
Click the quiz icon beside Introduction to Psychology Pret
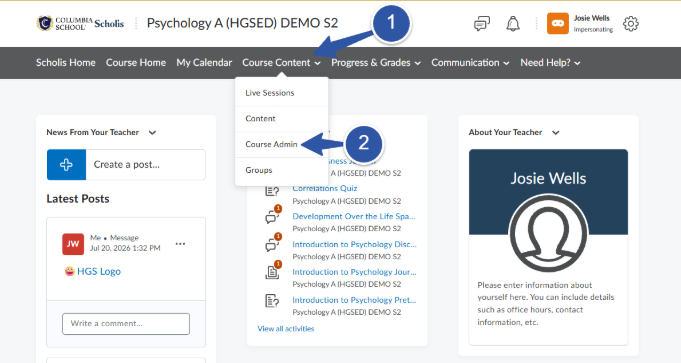(x=272, y=300)
